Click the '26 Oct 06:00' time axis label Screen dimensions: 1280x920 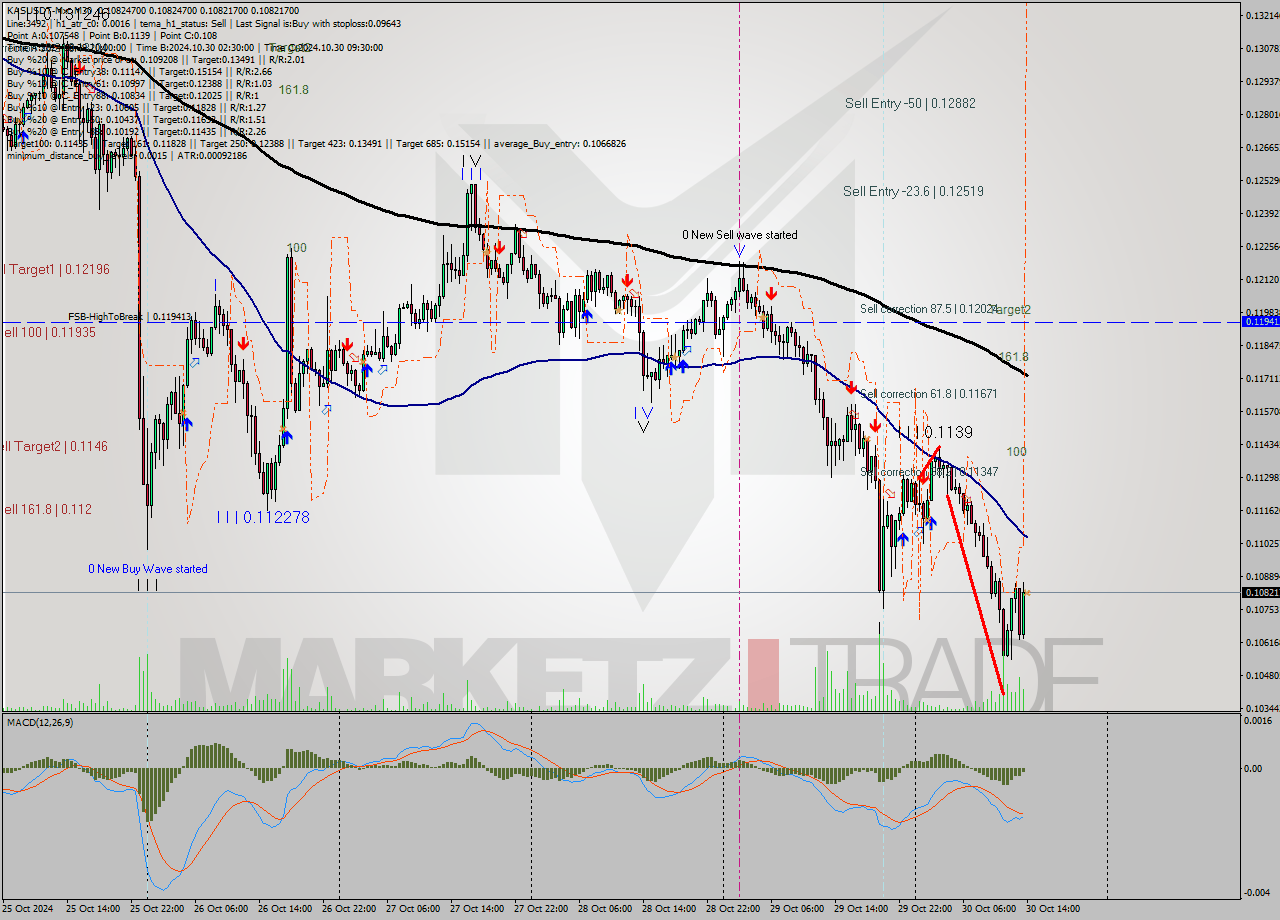tap(220, 909)
